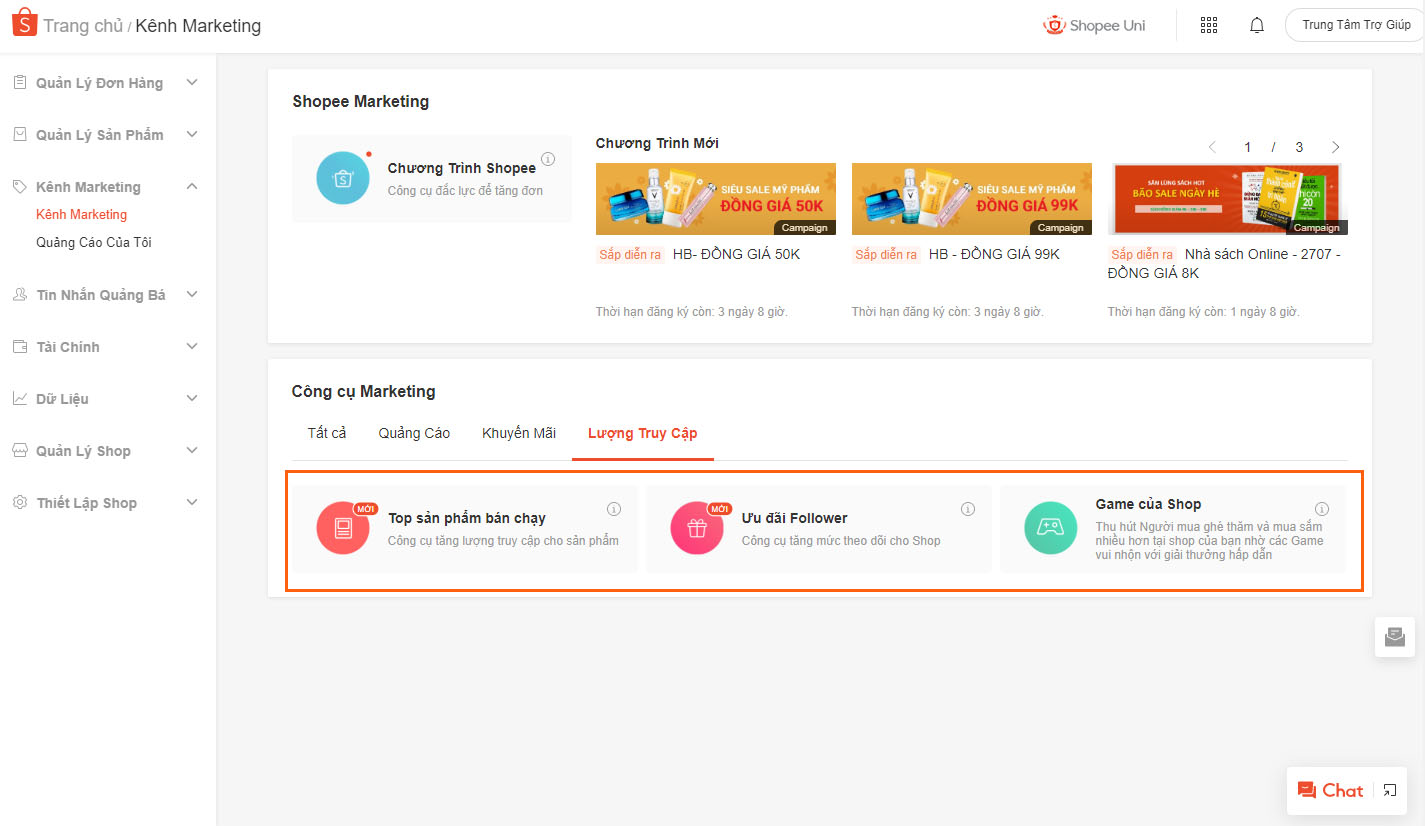The width and height of the screenshot is (1425, 826).
Task: Open the Chương Trình Shopee blue icon
Action: (343, 179)
